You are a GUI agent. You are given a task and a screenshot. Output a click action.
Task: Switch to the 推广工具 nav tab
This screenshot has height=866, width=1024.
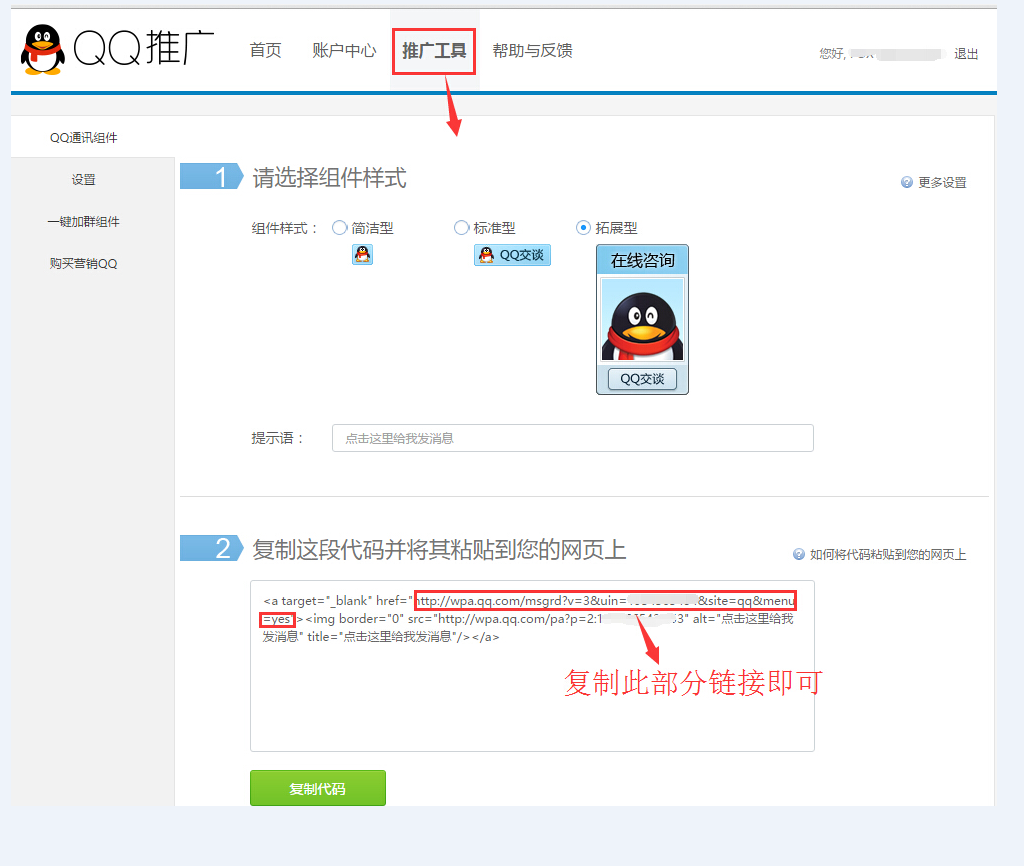coord(434,50)
